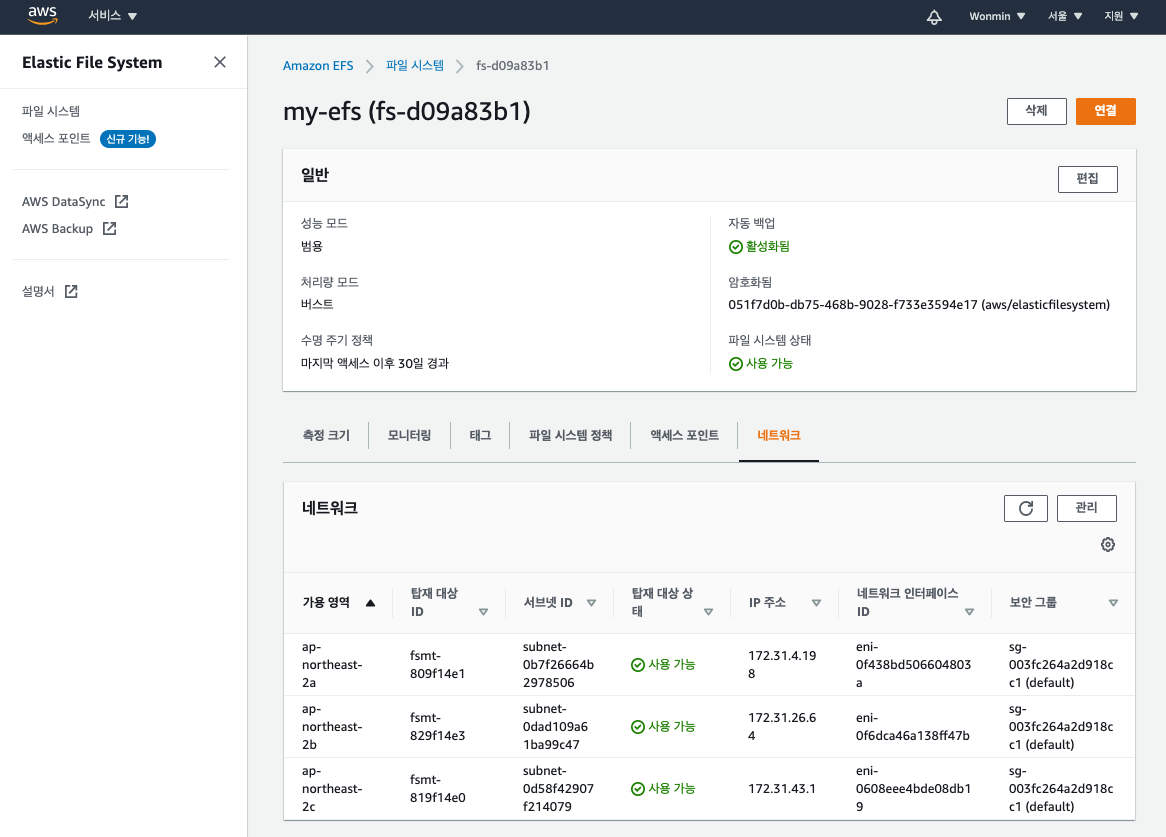Viewport: 1166px width, 837px height.
Task: Switch to the 측정 크기 tab
Action: tap(326, 436)
